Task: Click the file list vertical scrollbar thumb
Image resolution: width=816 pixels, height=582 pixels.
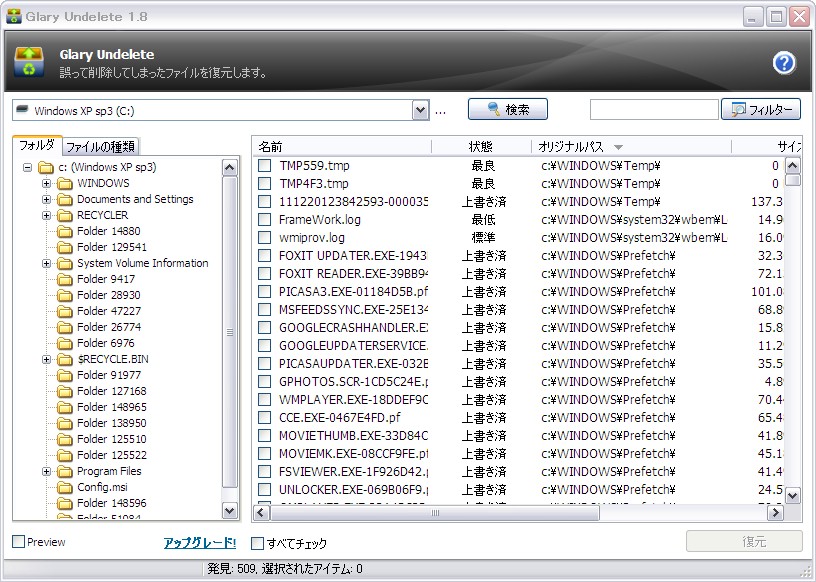Action: tap(792, 180)
